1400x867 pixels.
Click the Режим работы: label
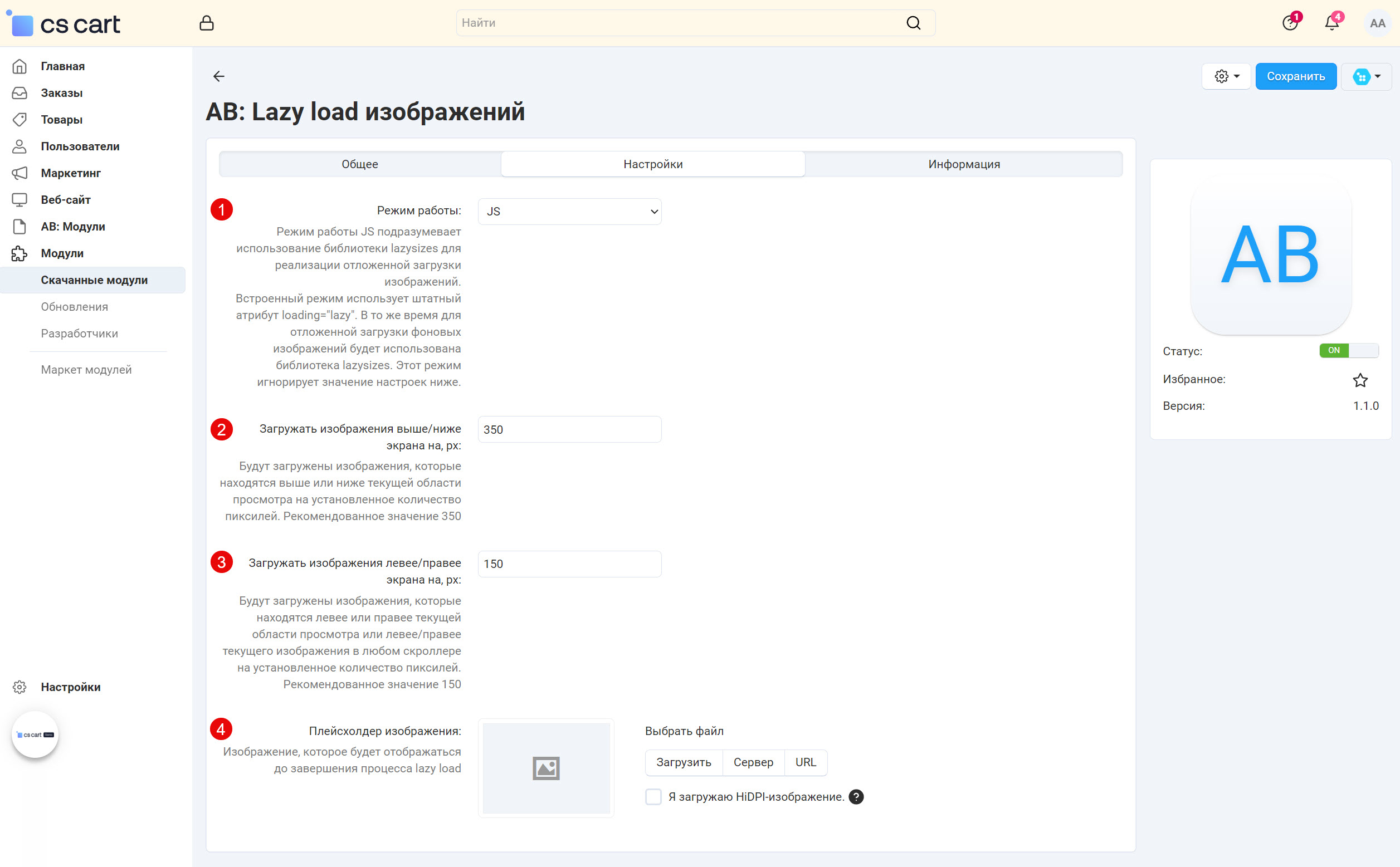(419, 210)
